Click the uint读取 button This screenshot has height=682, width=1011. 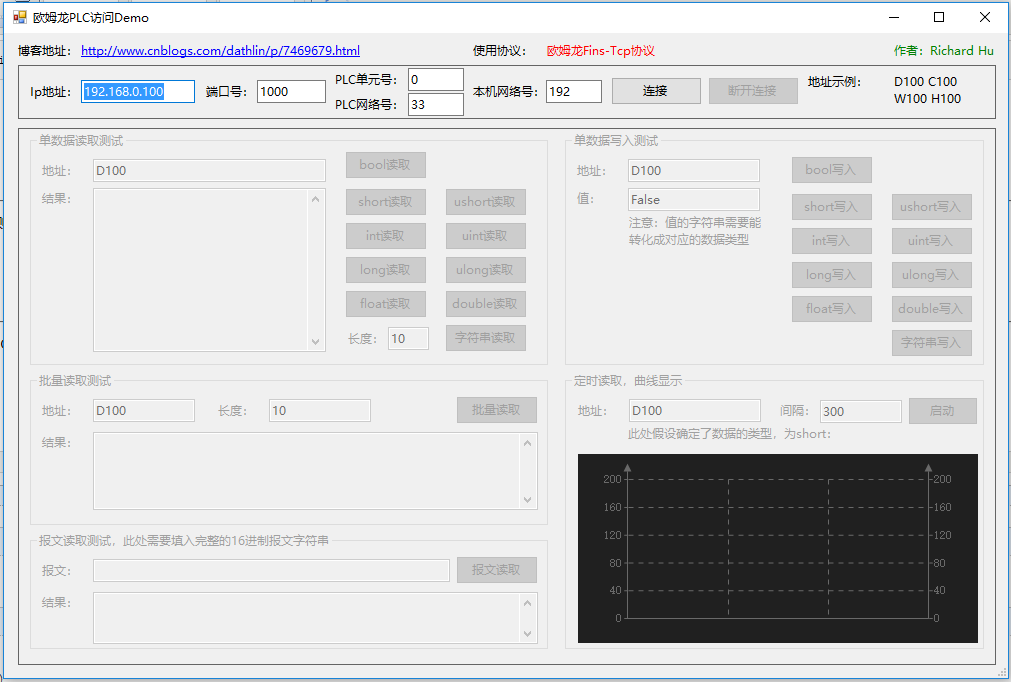486,236
